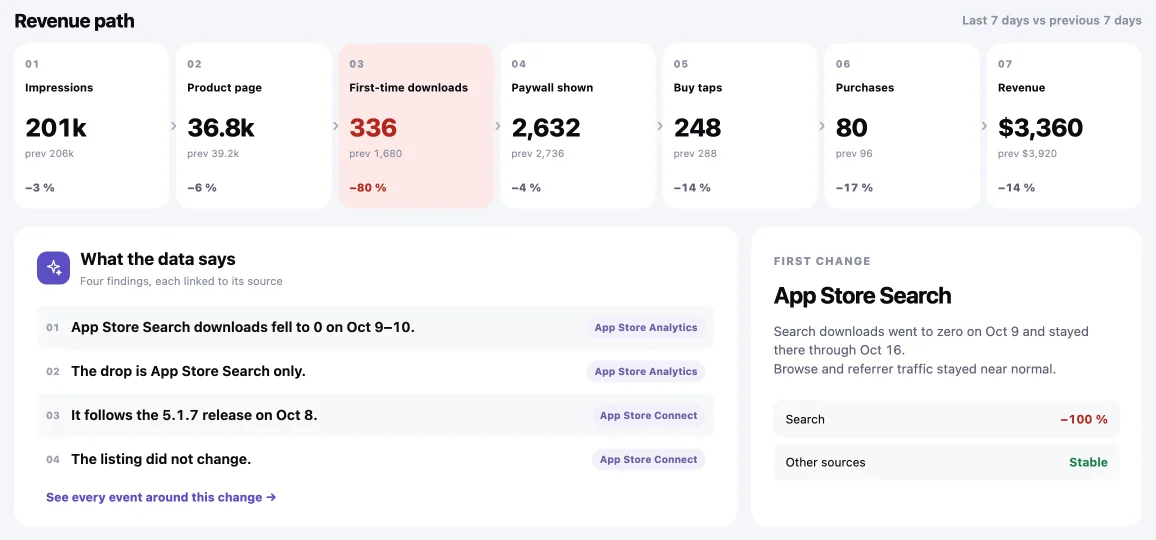Image resolution: width=1156 pixels, height=540 pixels.
Task: Open finding 'The listing did not change'
Action: tap(375, 459)
